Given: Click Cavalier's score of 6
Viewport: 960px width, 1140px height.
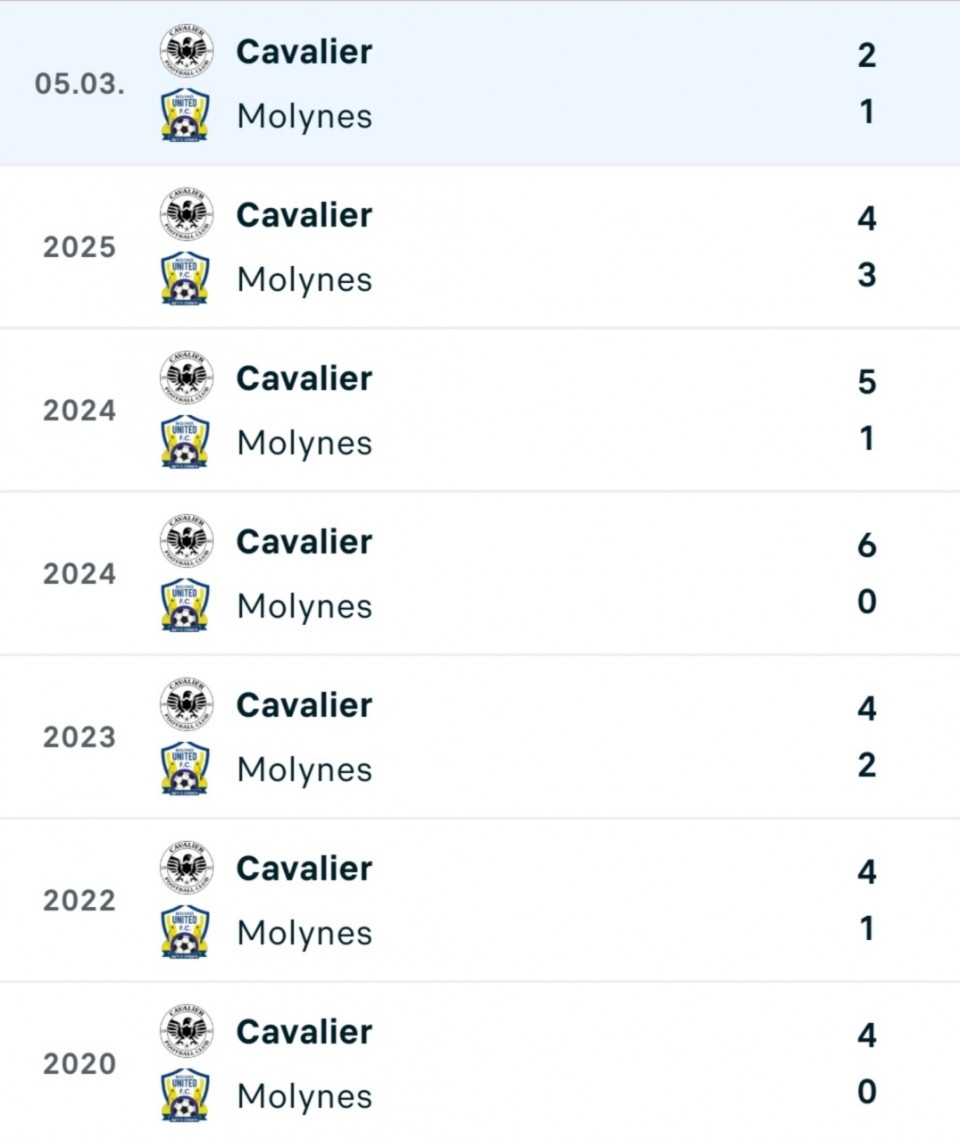Looking at the screenshot, I should tap(866, 545).
